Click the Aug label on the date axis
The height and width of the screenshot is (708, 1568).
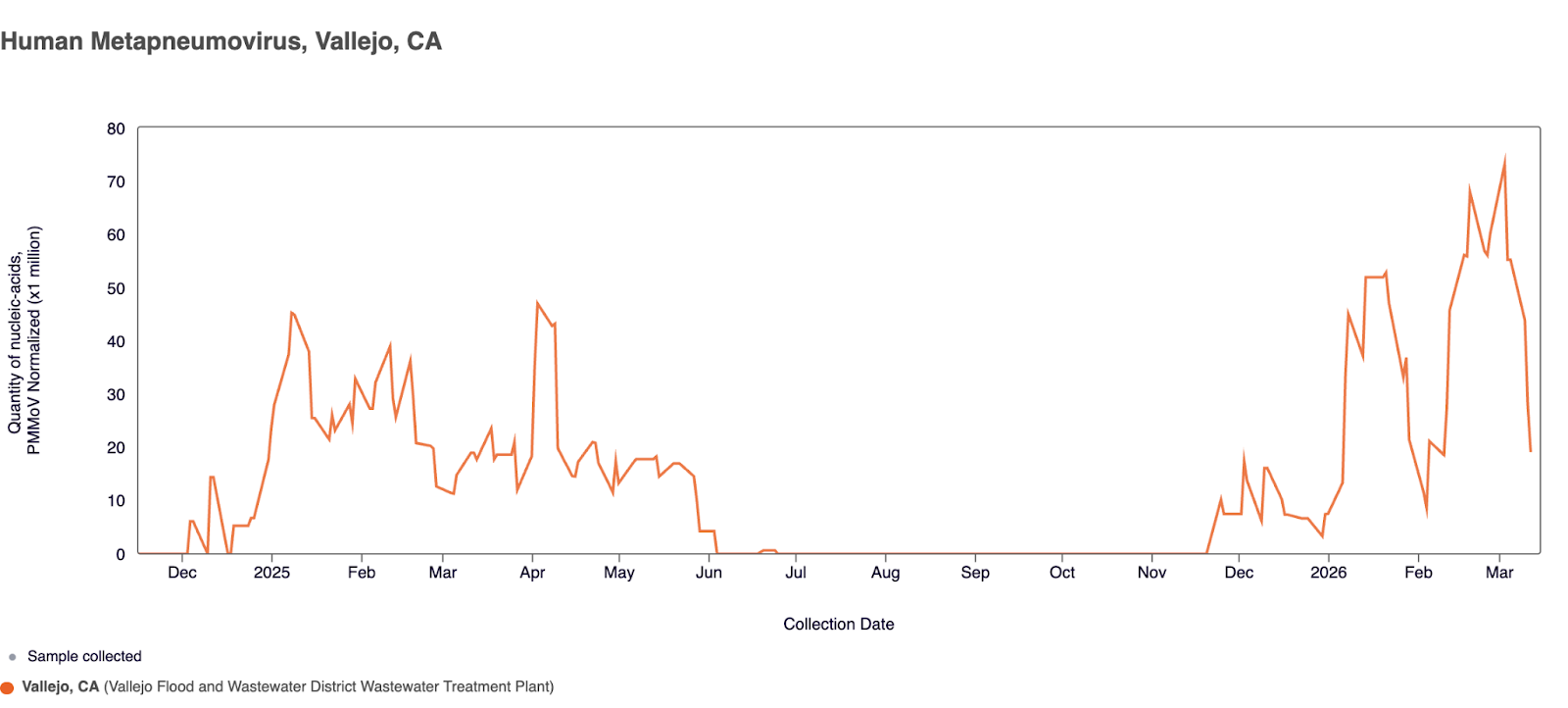pyautogui.click(x=885, y=573)
